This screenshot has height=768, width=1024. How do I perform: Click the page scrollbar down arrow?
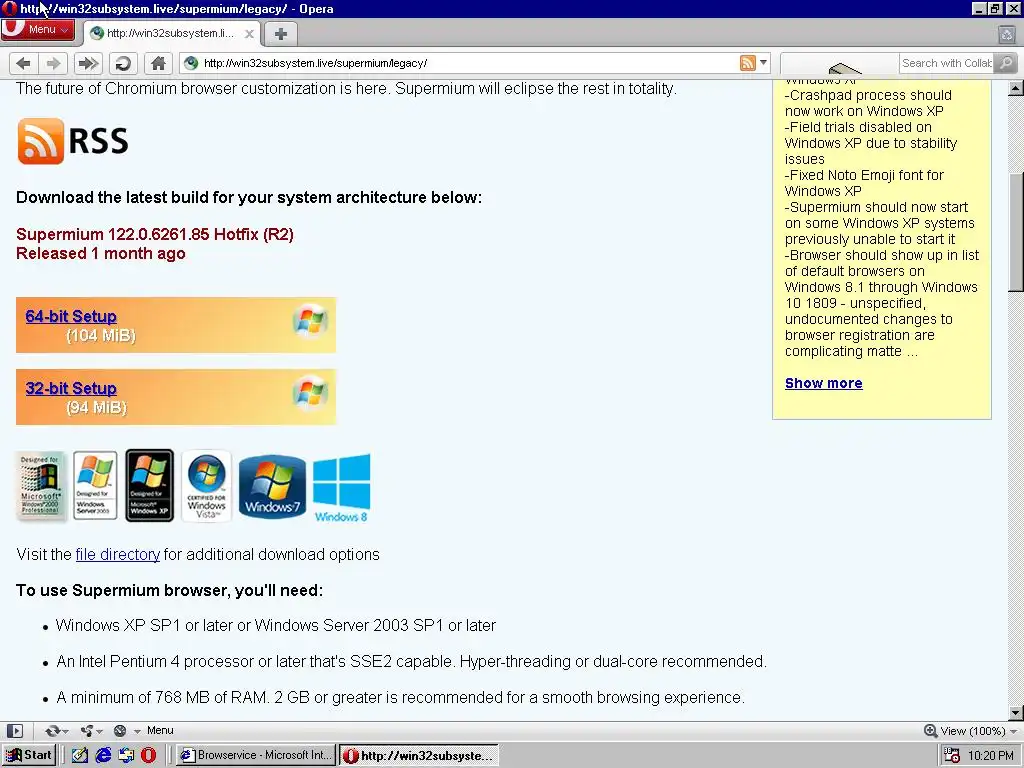tap(1016, 712)
